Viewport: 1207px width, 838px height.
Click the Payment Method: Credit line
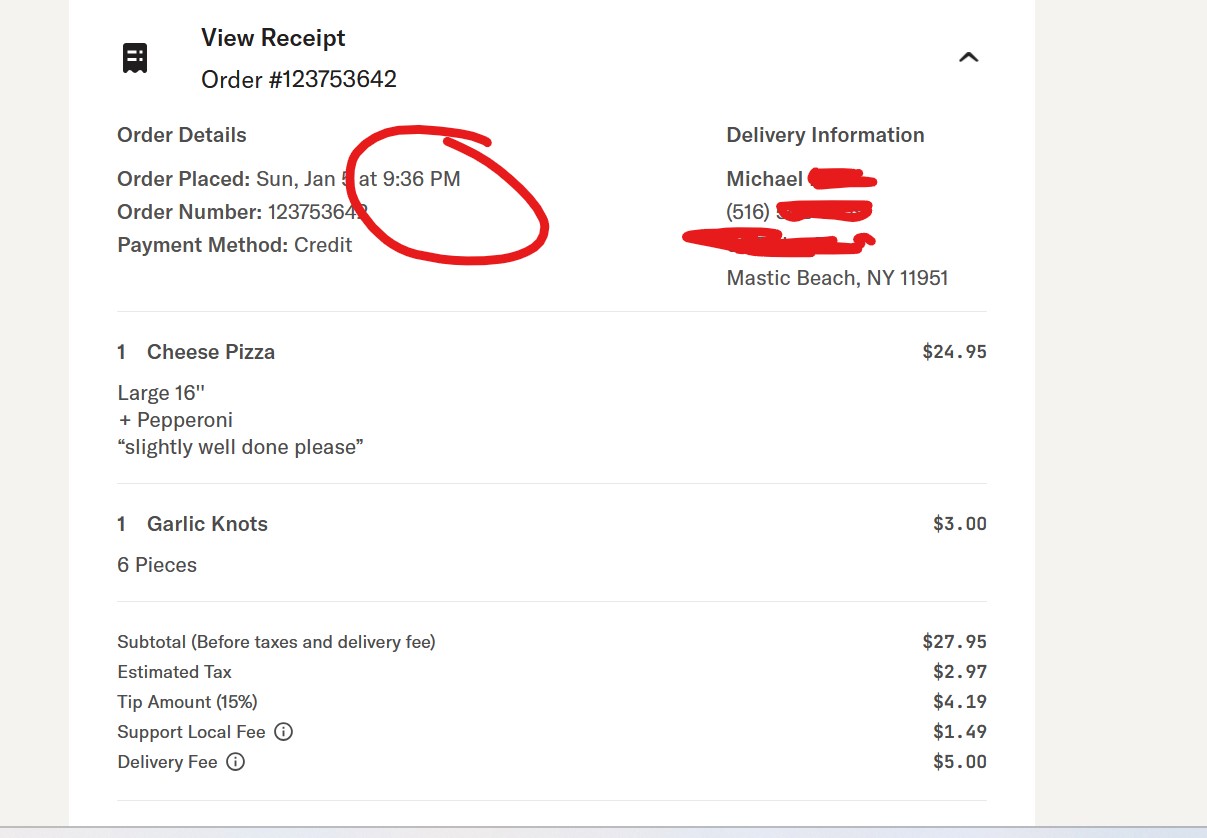click(235, 245)
